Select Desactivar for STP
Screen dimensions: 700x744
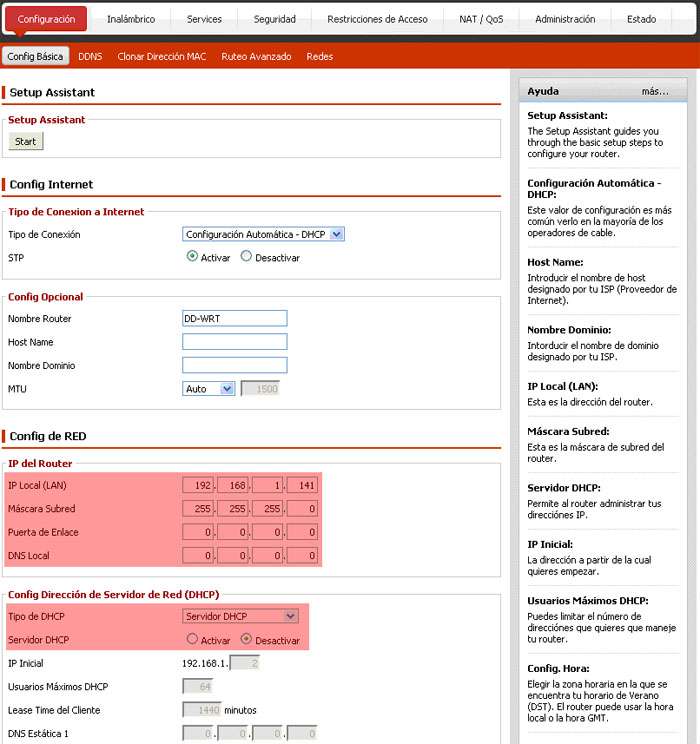[246, 257]
